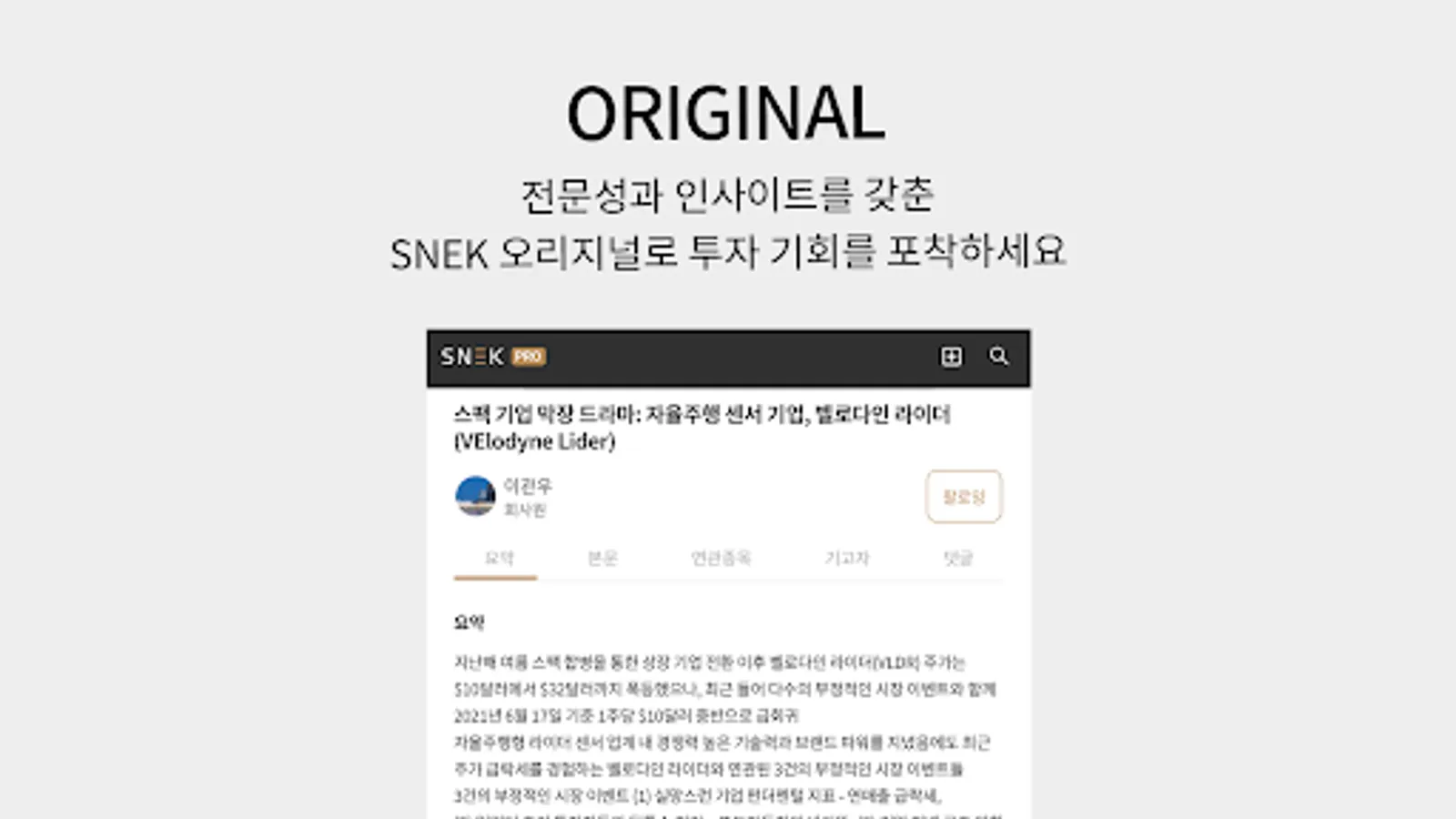Image resolution: width=1456 pixels, height=819 pixels.
Task: Click the SNEK logo
Action: (x=471, y=357)
